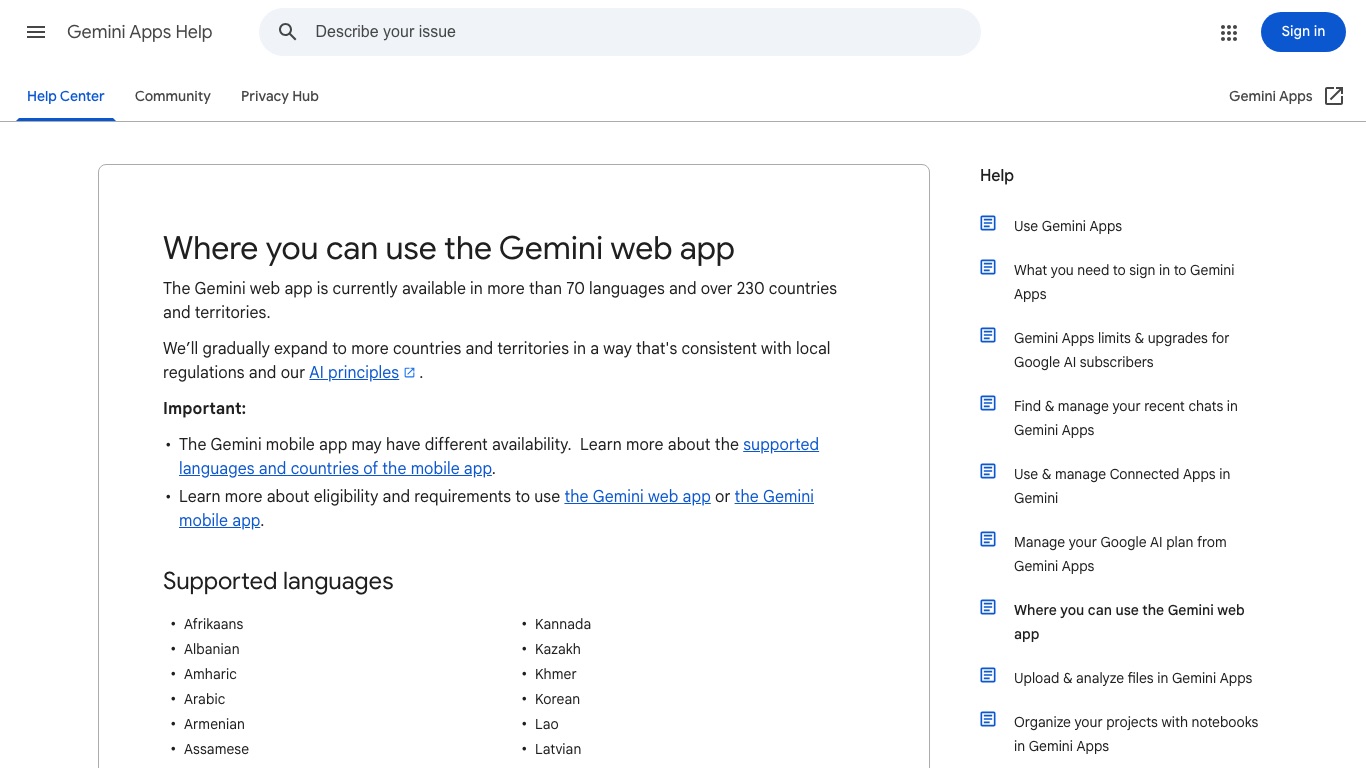Click the Supported languages heading
1366x768 pixels.
pyautogui.click(x=278, y=581)
